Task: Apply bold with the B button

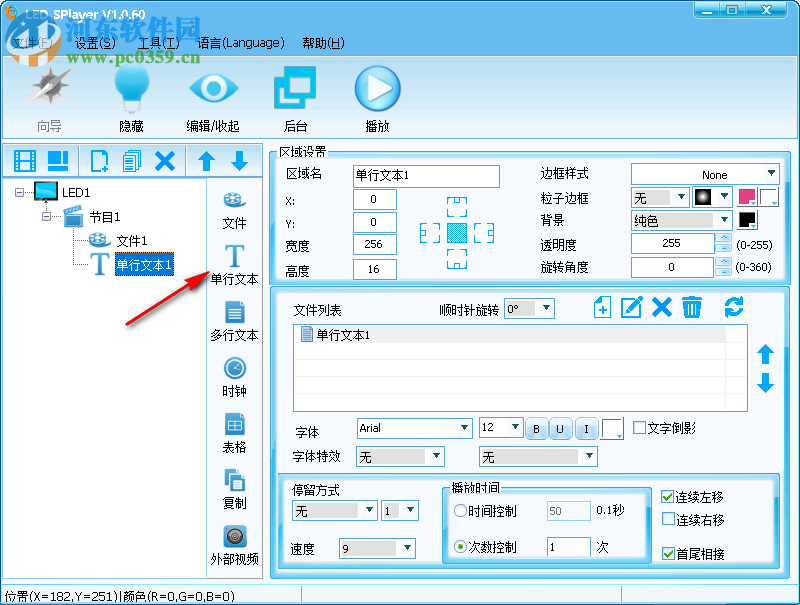Action: [537, 427]
